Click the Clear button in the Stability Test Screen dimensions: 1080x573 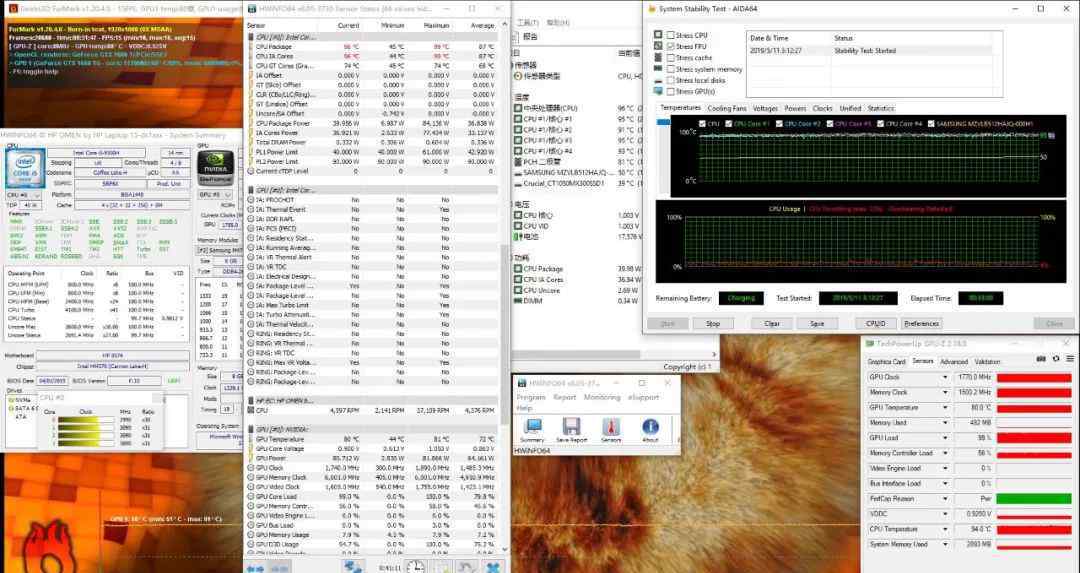pyautogui.click(x=772, y=323)
